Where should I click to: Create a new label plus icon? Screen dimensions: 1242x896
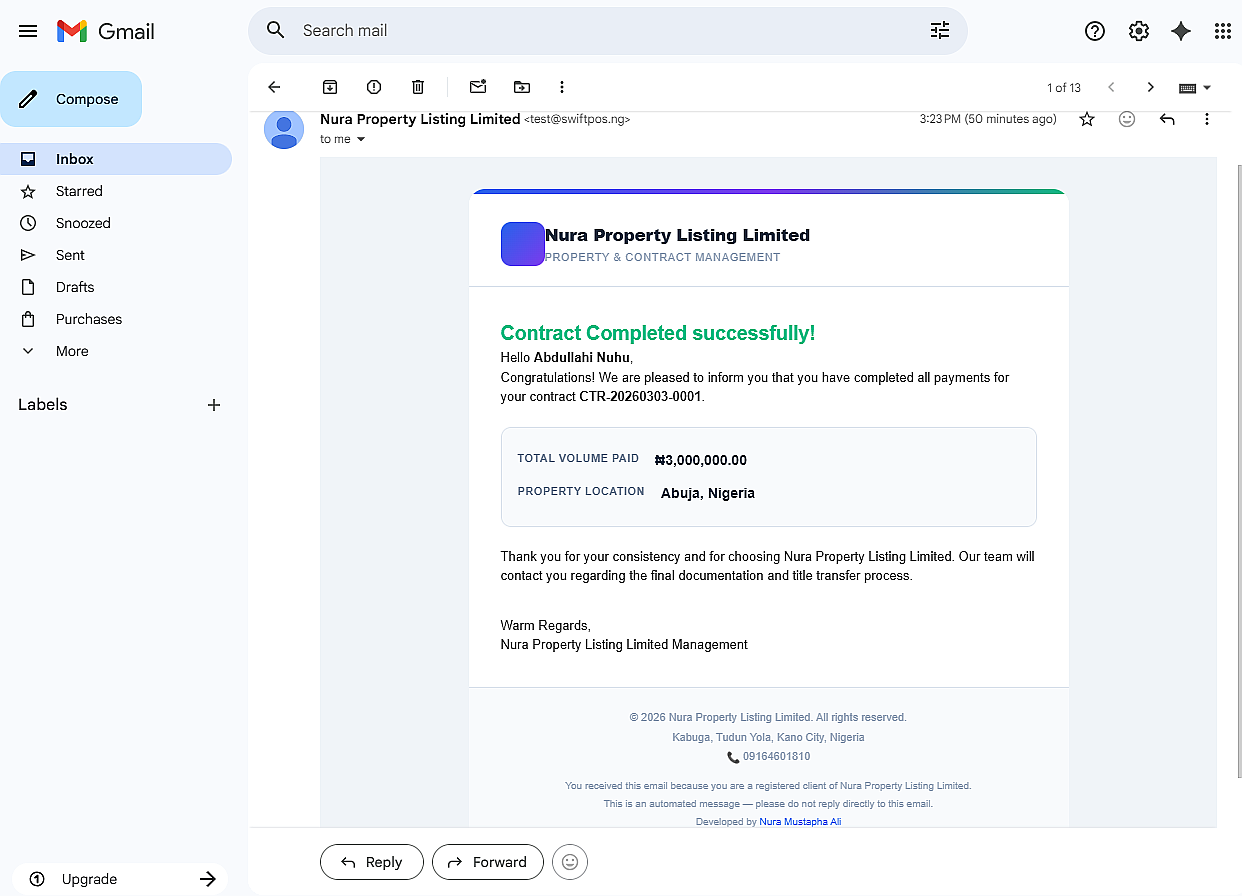click(x=213, y=405)
